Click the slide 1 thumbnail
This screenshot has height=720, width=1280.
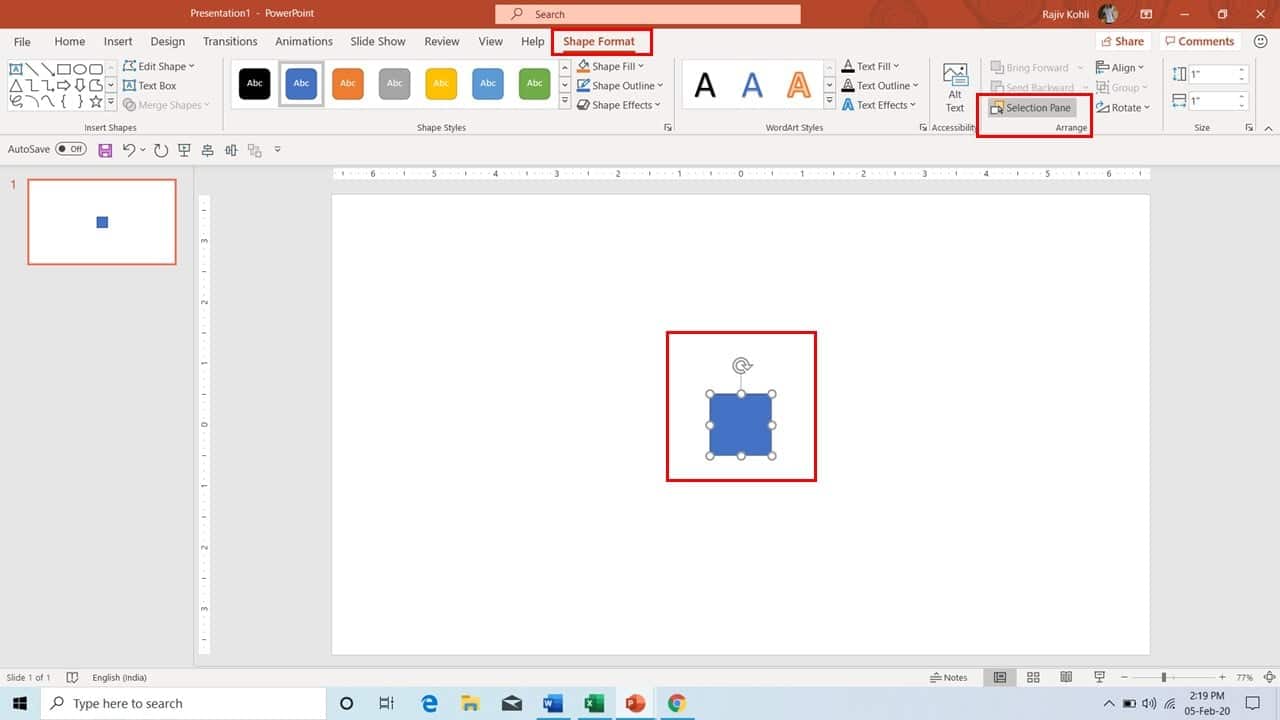(102, 222)
